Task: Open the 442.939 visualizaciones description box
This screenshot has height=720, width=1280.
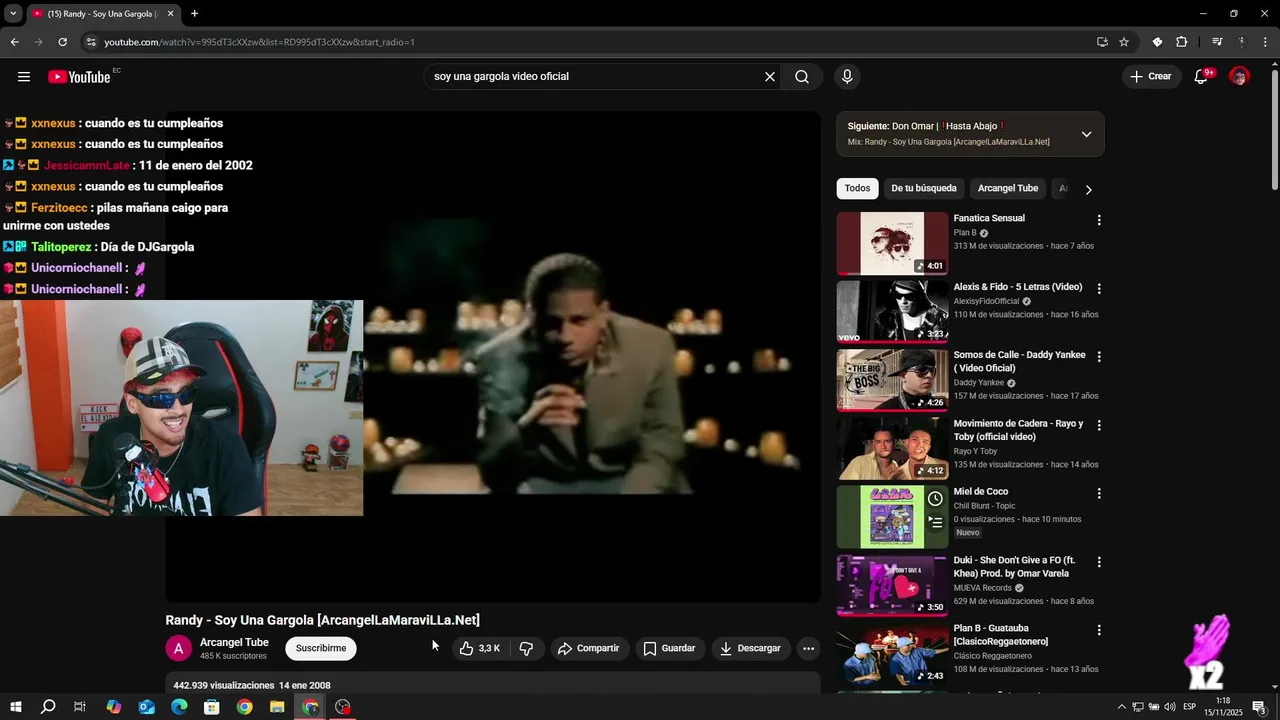Action: [x=493, y=685]
